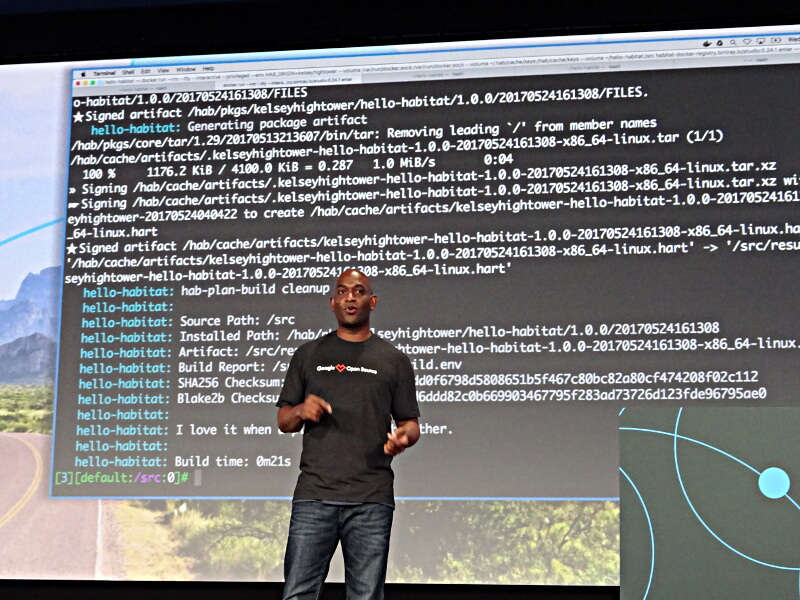Screen dimensions: 800x600
Task: Click 'Generating package artifact' text
Action: tap(277, 123)
